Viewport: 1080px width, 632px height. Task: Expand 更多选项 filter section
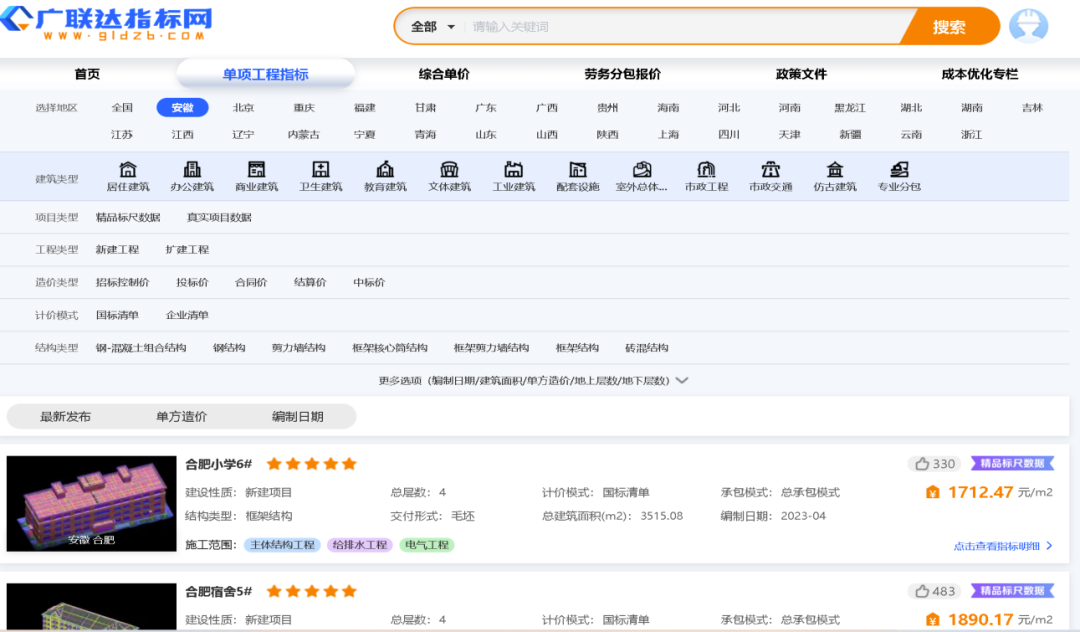tap(533, 381)
